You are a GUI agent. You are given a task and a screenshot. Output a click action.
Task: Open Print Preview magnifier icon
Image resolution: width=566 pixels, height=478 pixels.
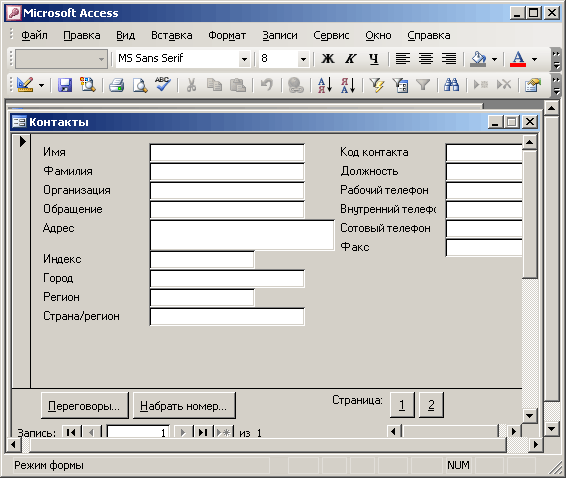tap(140, 85)
